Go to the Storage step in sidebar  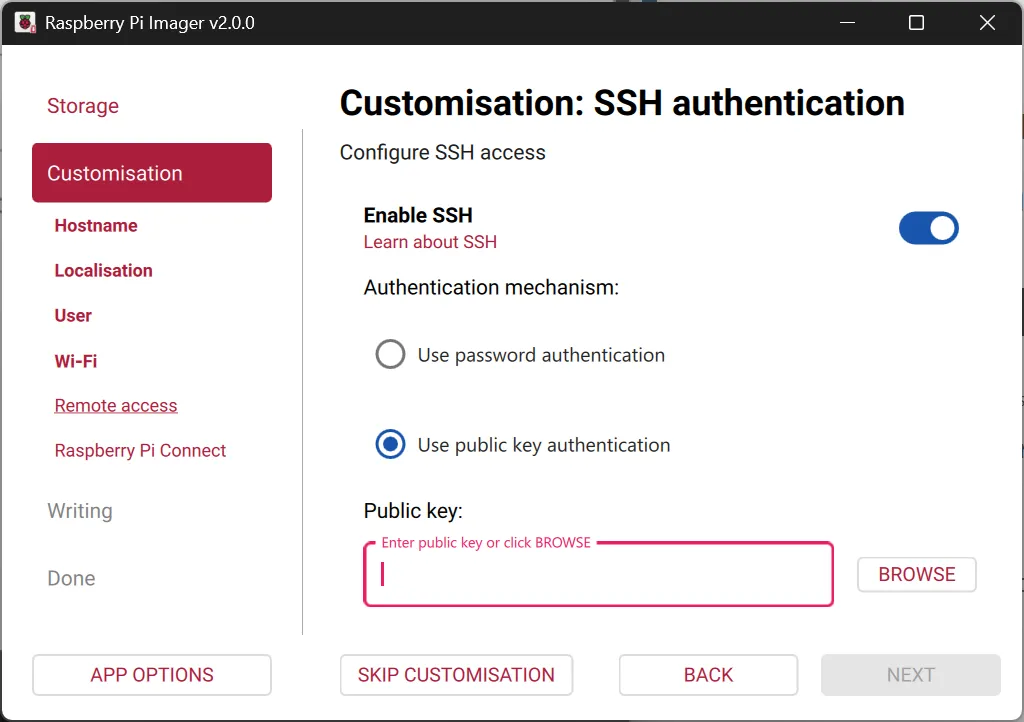[83, 106]
